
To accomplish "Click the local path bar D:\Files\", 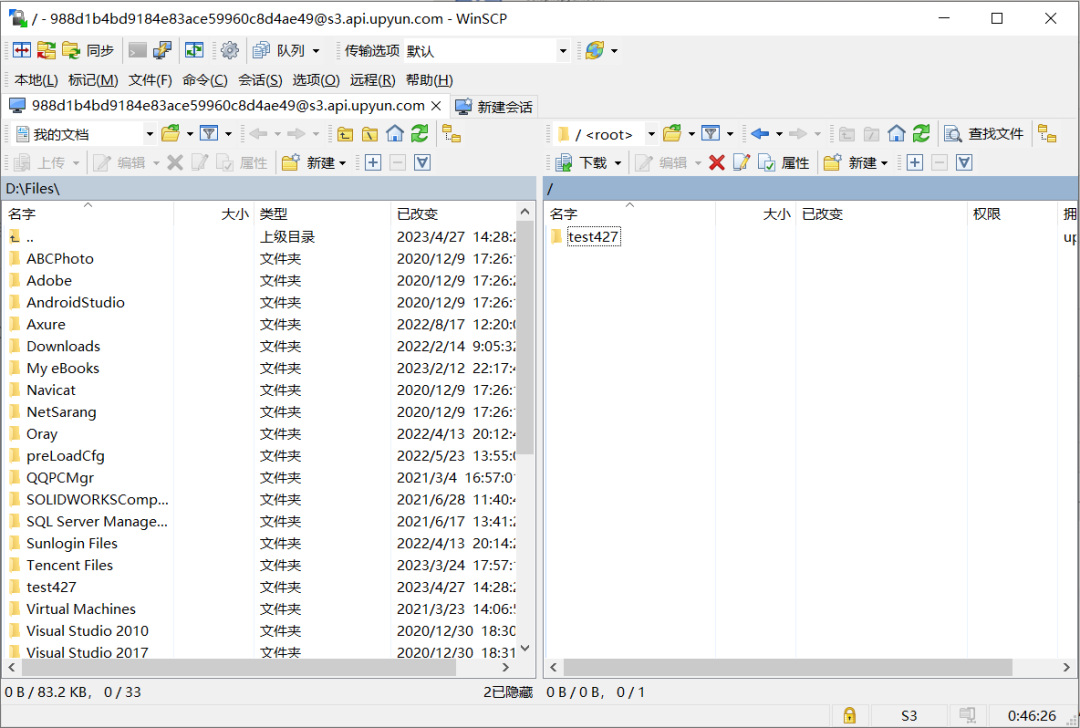I will coord(269,188).
